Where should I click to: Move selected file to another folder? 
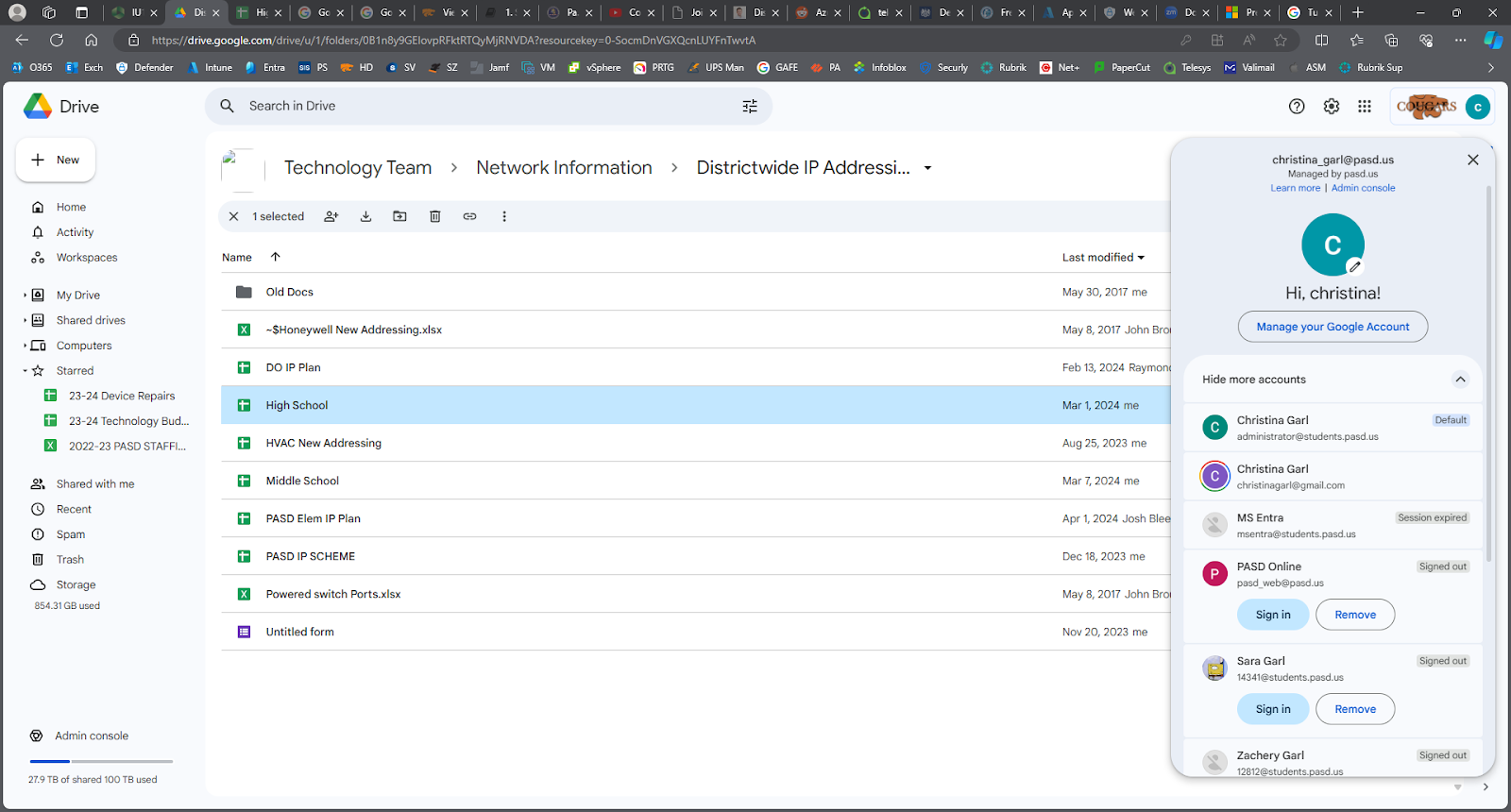point(400,216)
